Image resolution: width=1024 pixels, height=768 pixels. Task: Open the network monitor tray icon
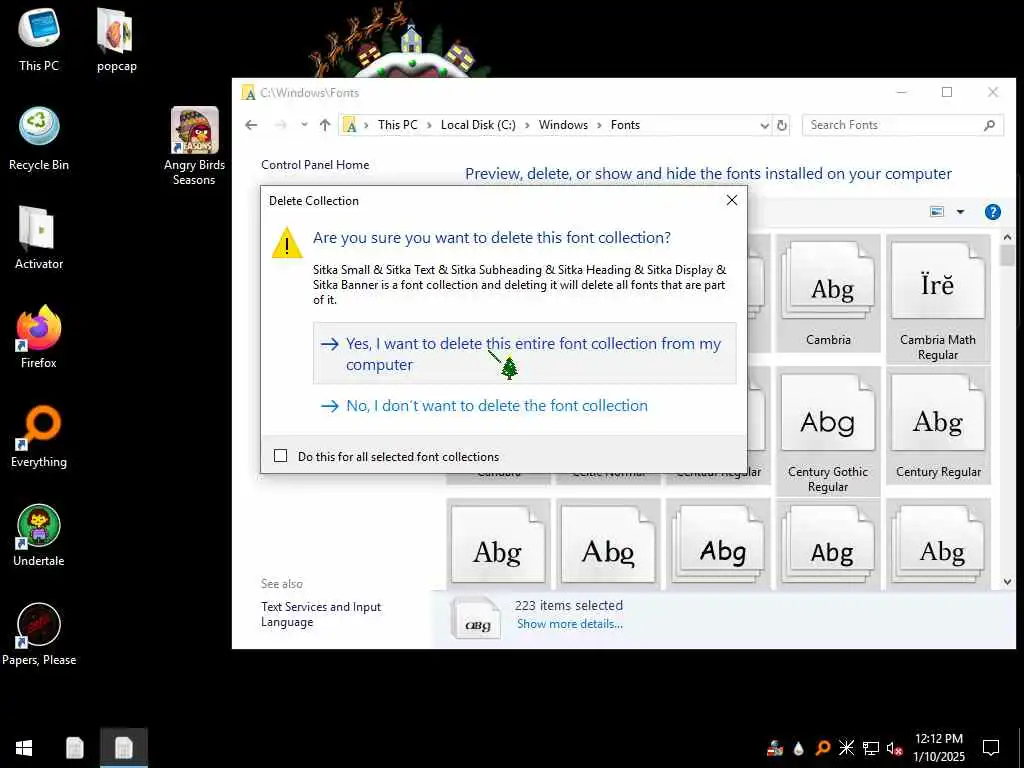coord(871,748)
